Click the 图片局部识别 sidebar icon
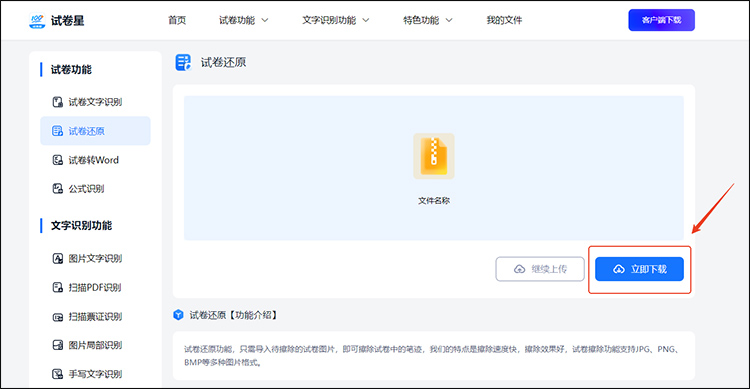The width and height of the screenshot is (750, 389). coord(57,345)
